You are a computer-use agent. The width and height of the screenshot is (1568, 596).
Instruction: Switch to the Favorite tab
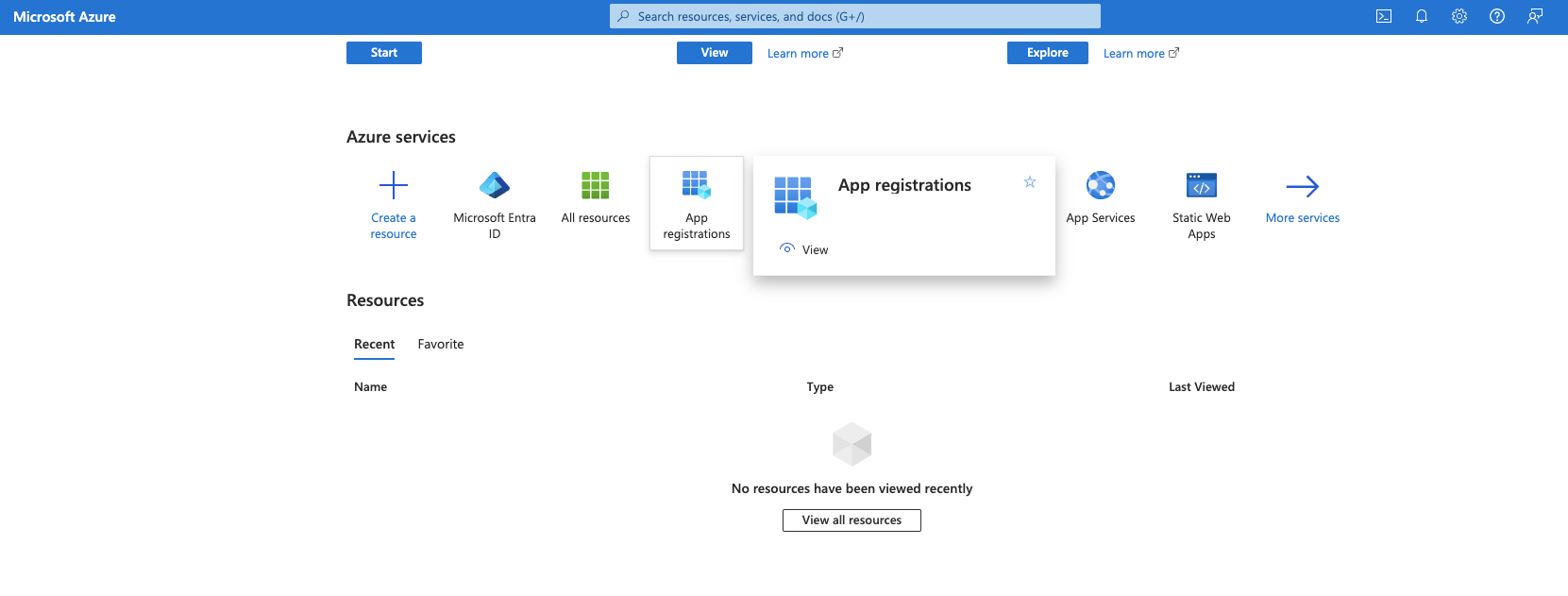(x=441, y=345)
